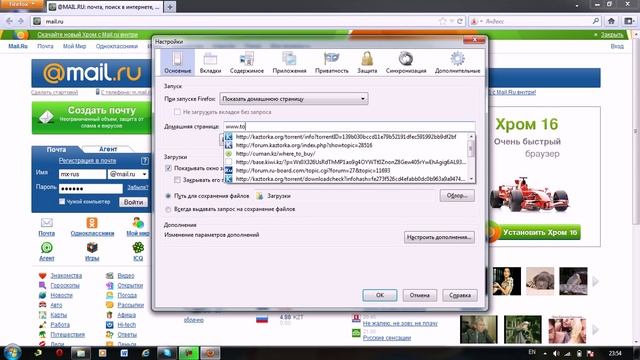
Task: Open the Приватность settings tab
Action: coord(331,62)
